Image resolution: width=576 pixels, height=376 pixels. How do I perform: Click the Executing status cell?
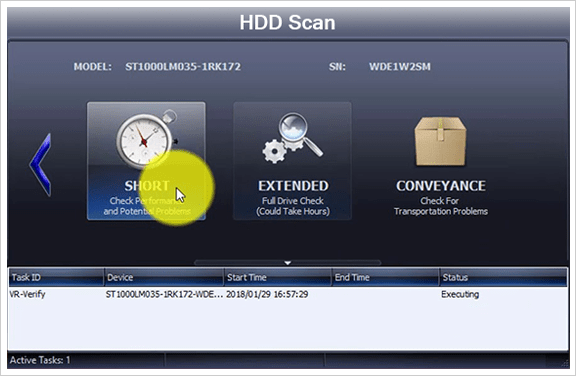coord(460,294)
